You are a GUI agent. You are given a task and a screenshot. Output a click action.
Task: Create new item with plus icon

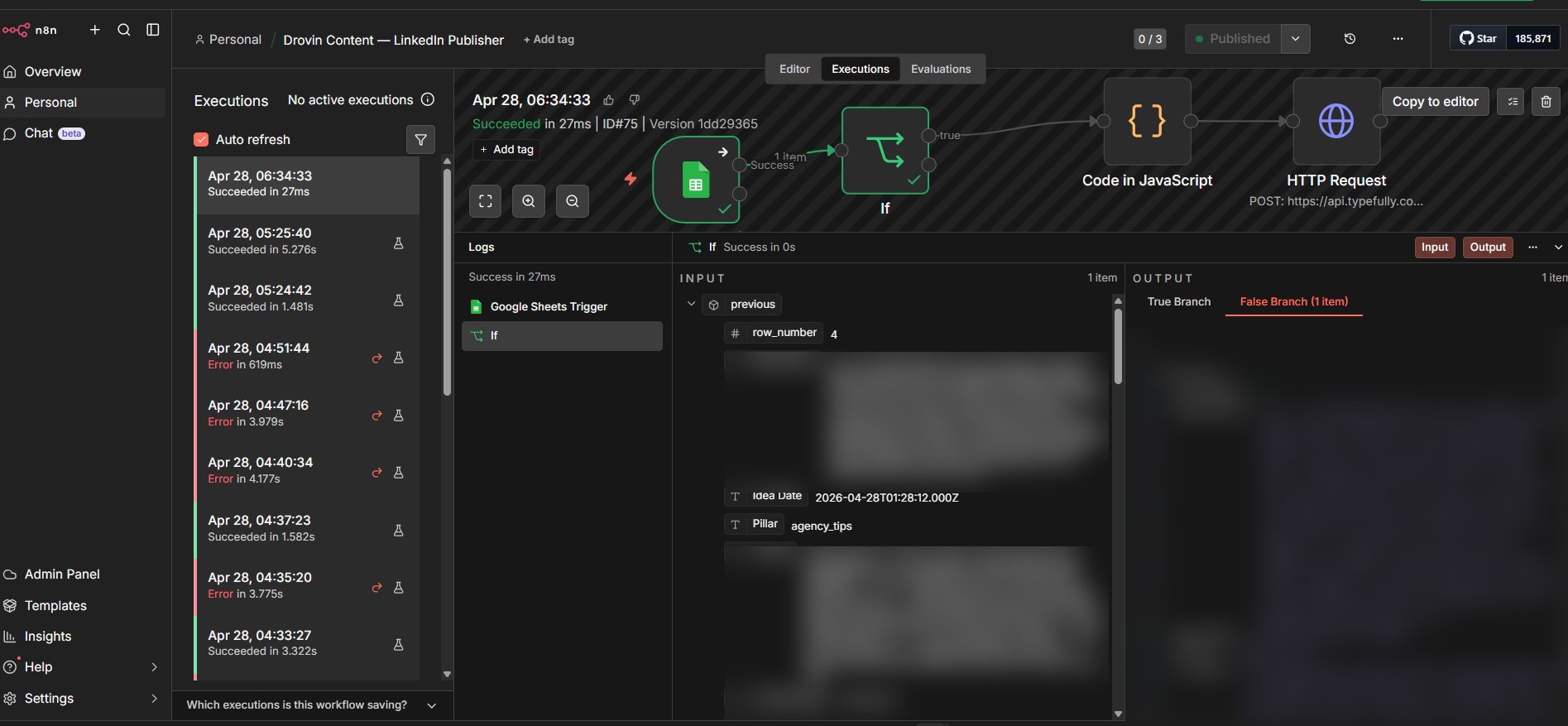(x=95, y=30)
